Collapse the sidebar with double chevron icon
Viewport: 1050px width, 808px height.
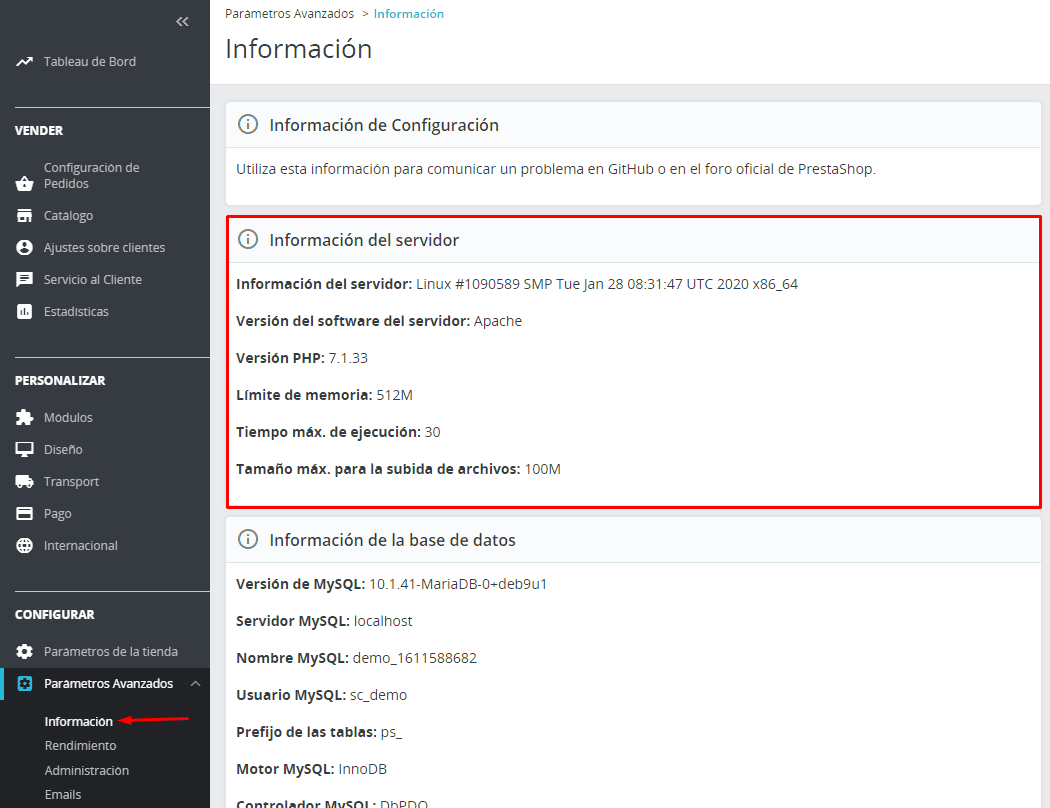[182, 21]
